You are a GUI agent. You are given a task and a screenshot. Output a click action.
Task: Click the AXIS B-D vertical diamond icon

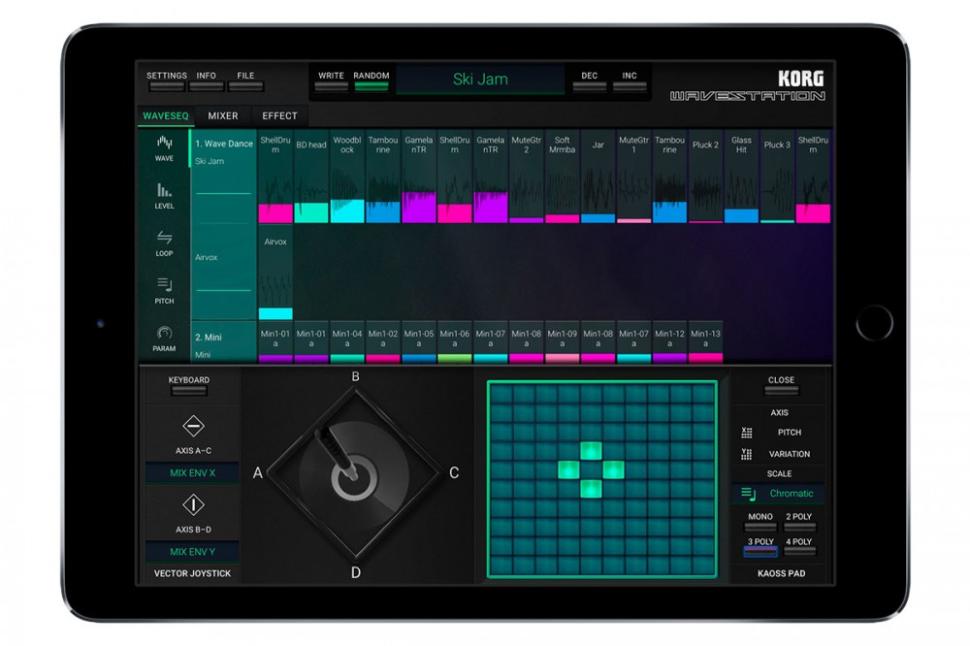click(193, 505)
